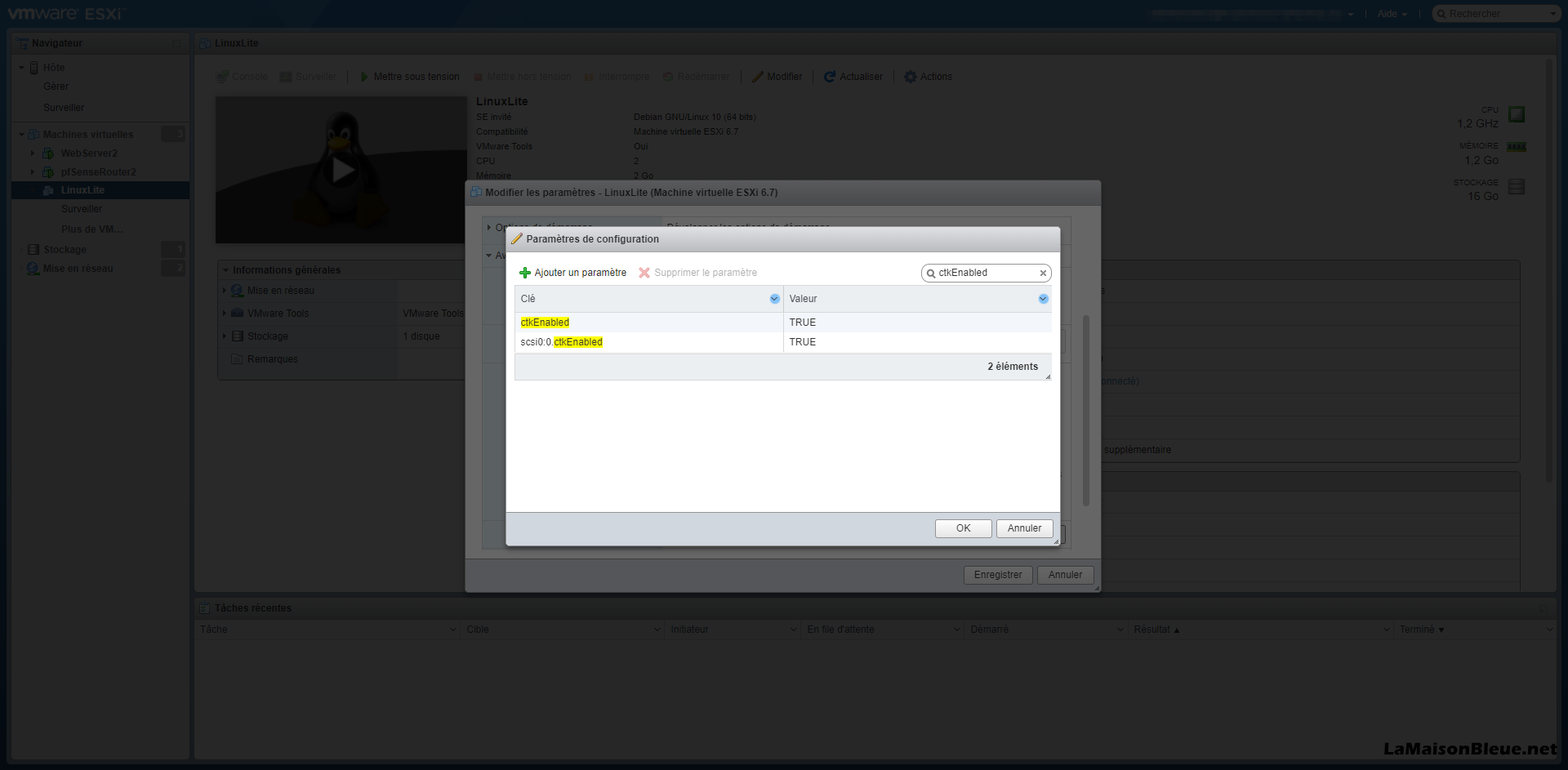Click the TRUE value of scsi0:0.ctkEnabled
This screenshot has width=1568, height=770.
802,342
